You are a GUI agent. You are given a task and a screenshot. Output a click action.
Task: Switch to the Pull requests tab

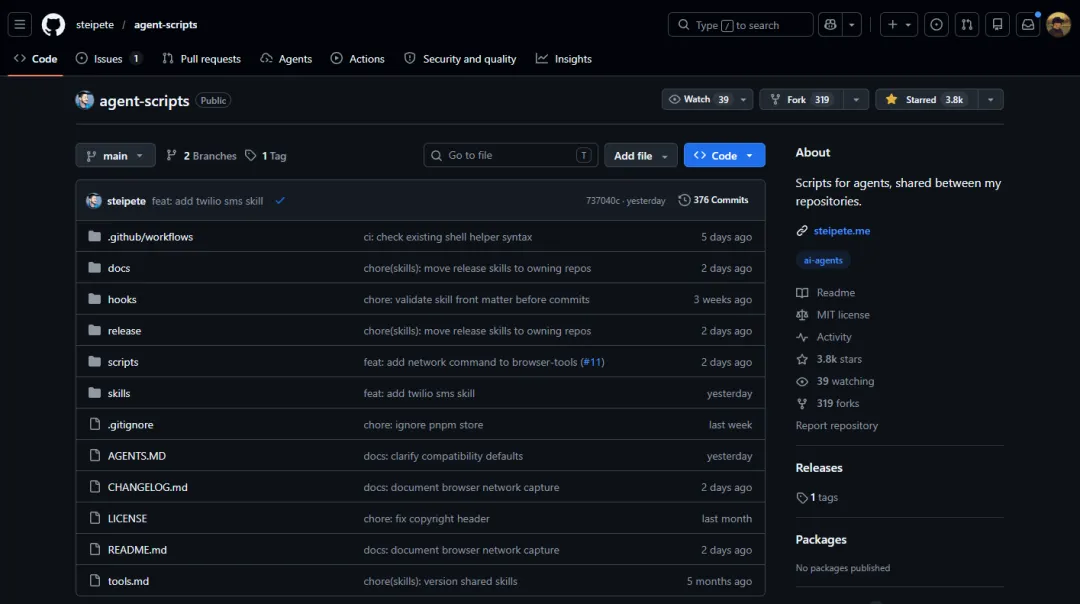[201, 59]
